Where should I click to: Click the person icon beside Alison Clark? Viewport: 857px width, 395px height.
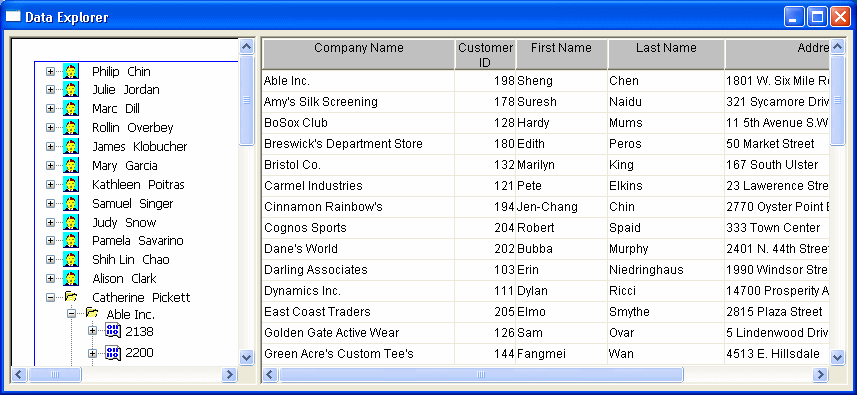pos(71,278)
